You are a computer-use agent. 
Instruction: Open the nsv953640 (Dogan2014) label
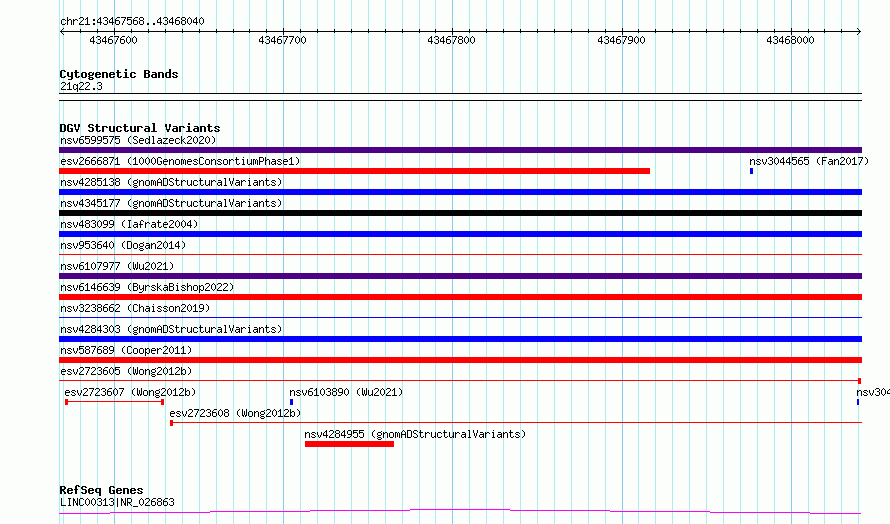(123, 245)
